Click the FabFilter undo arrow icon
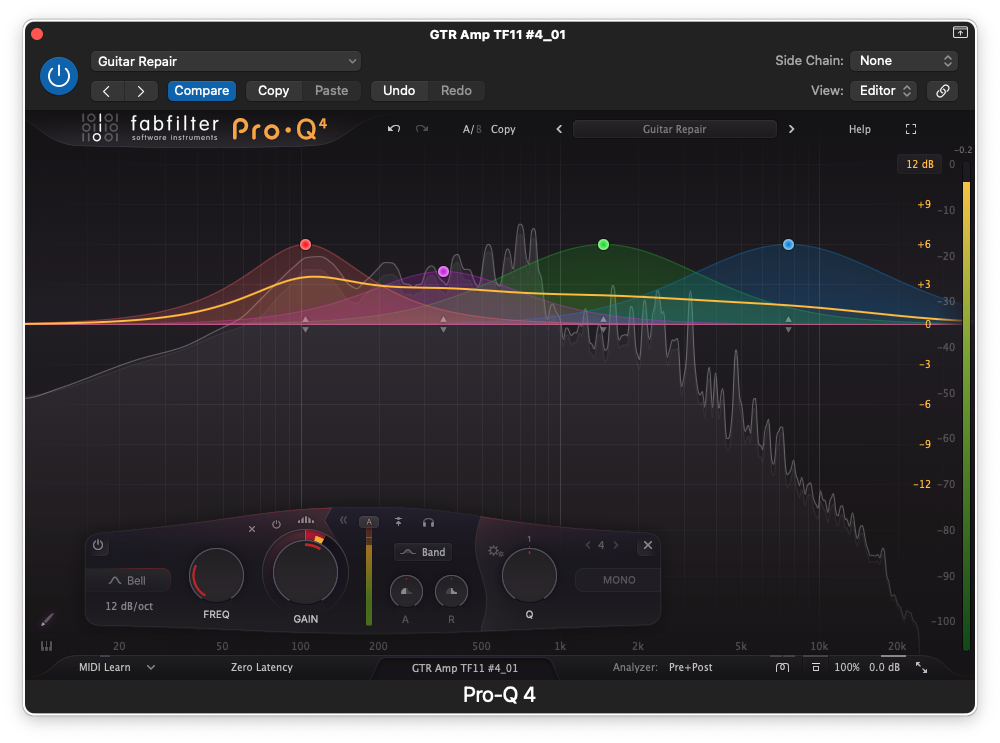 pos(394,129)
